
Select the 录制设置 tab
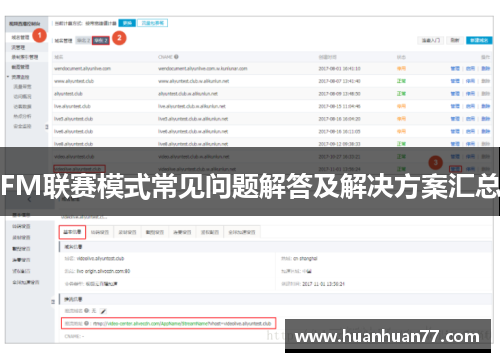(x=127, y=232)
